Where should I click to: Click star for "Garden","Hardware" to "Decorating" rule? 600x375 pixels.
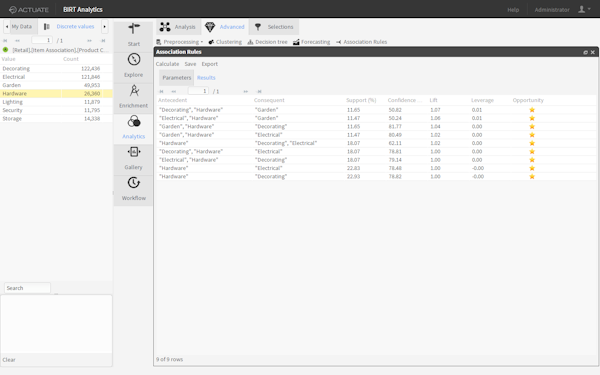(532, 127)
